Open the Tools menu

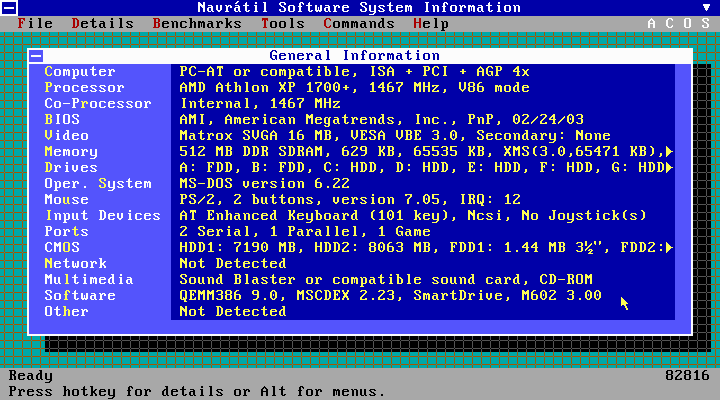pyautogui.click(x=283, y=23)
